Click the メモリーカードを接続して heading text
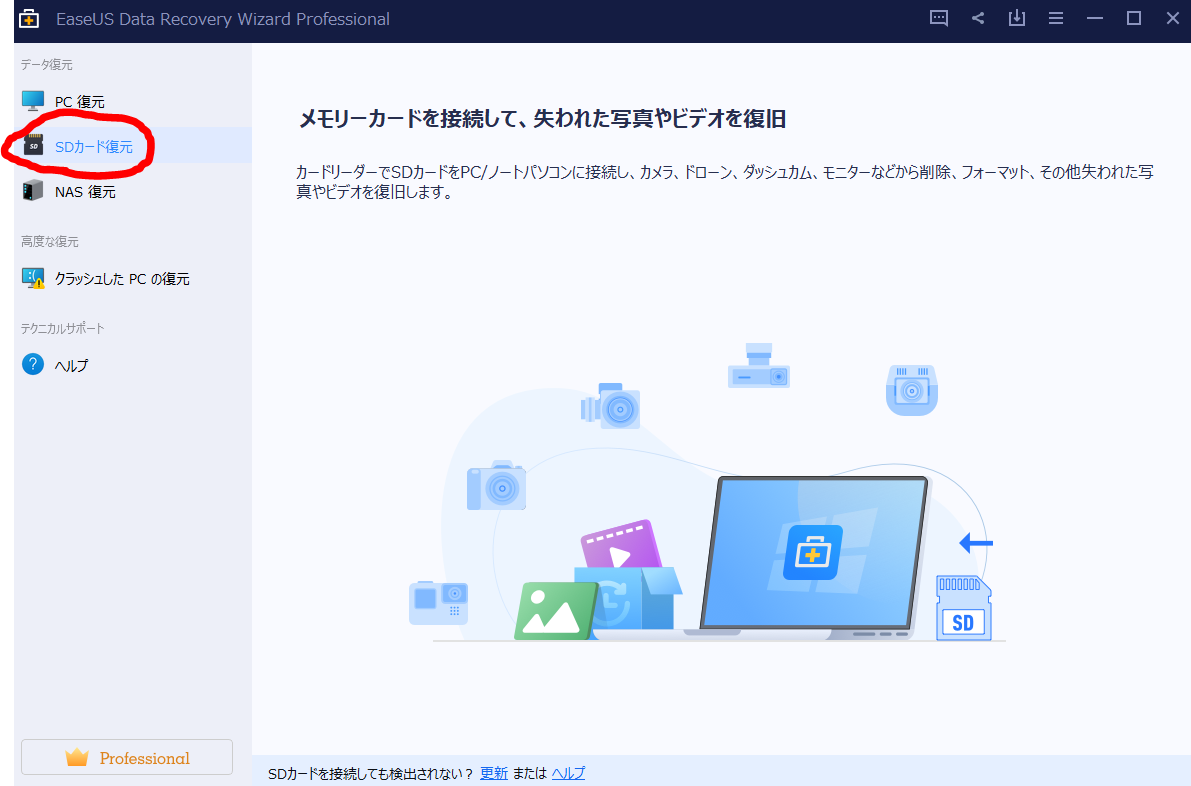The height and width of the screenshot is (786, 1191). point(542,118)
